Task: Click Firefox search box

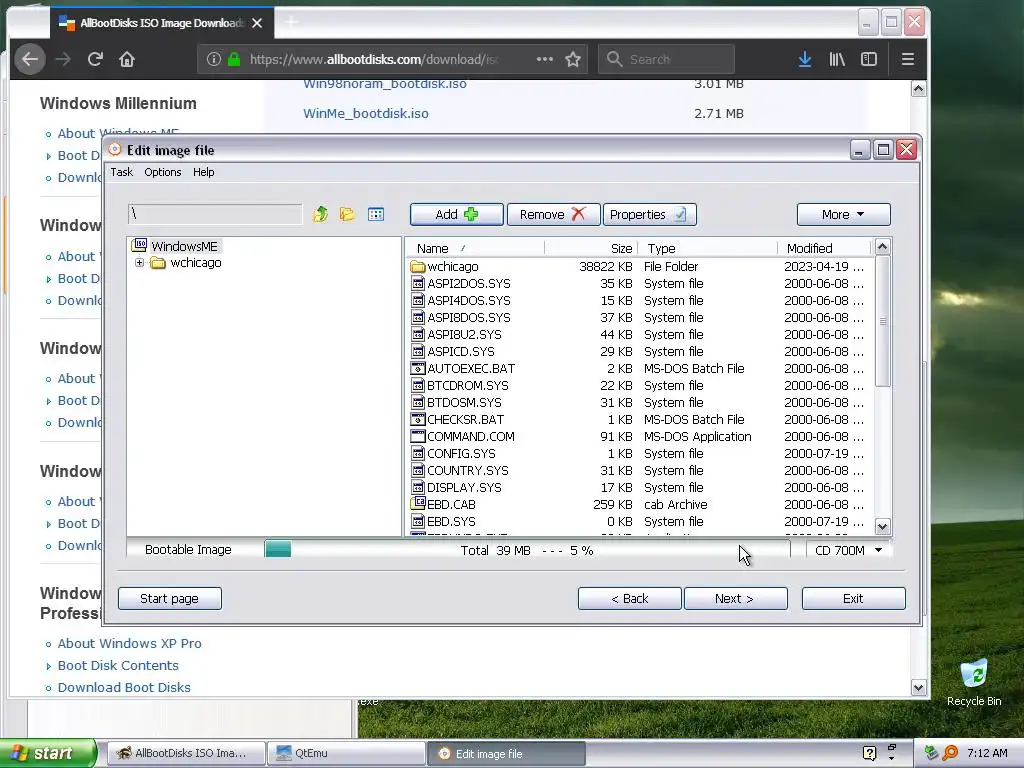Action: click(667, 59)
